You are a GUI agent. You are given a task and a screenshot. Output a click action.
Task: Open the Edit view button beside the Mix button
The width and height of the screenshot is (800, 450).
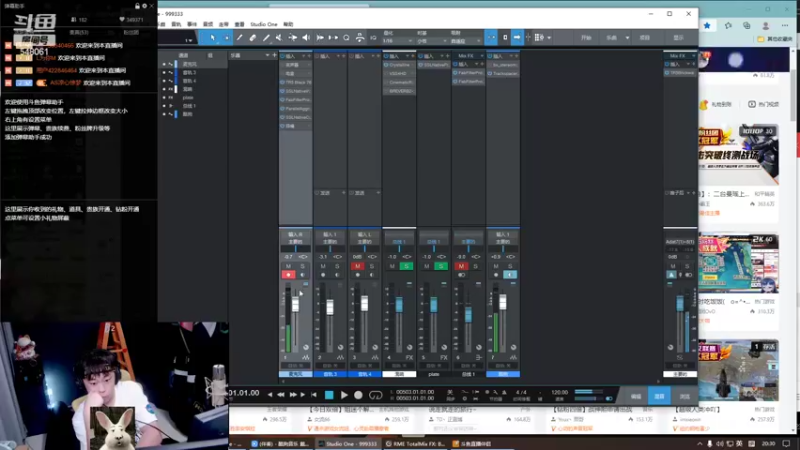(x=636, y=396)
